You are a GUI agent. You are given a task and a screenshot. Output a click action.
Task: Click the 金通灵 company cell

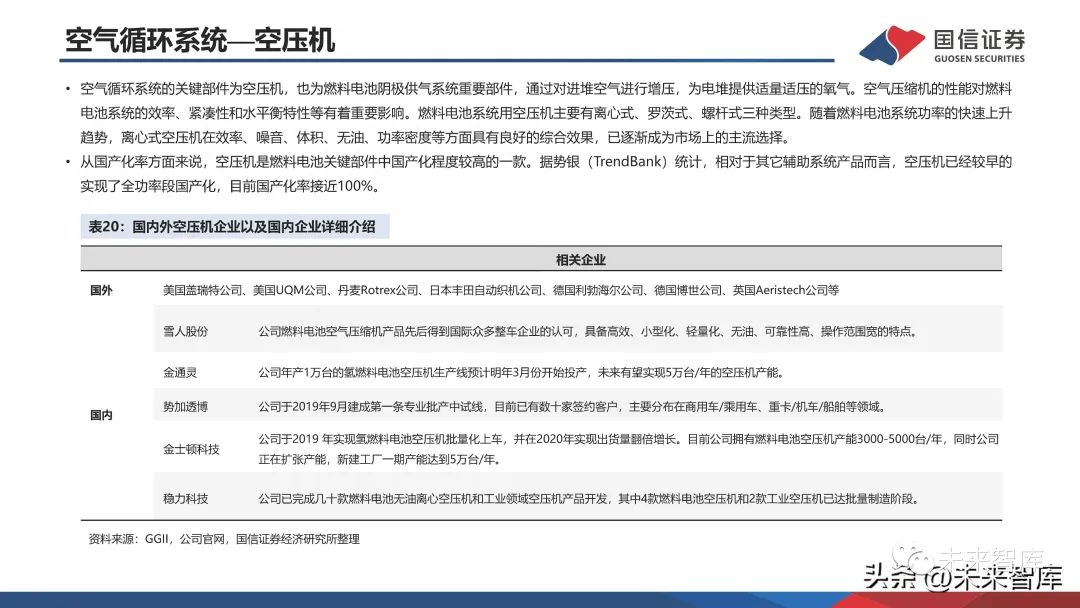tap(180, 373)
